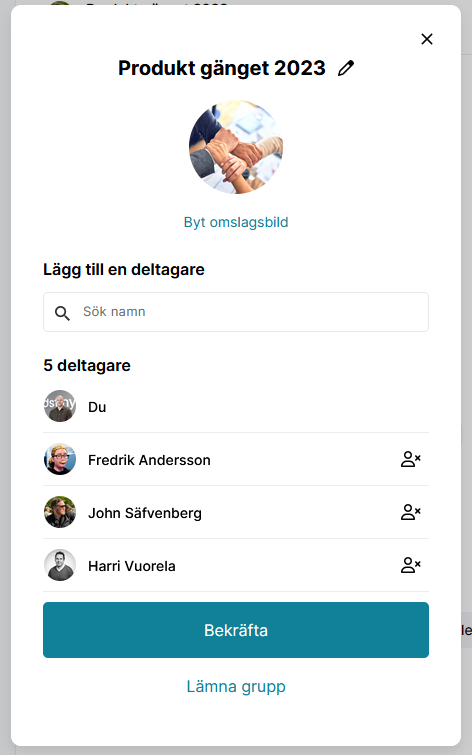Image resolution: width=472 pixels, height=755 pixels.
Task: Select the John Säfvenberg name entry
Action: pyautogui.click(x=145, y=513)
